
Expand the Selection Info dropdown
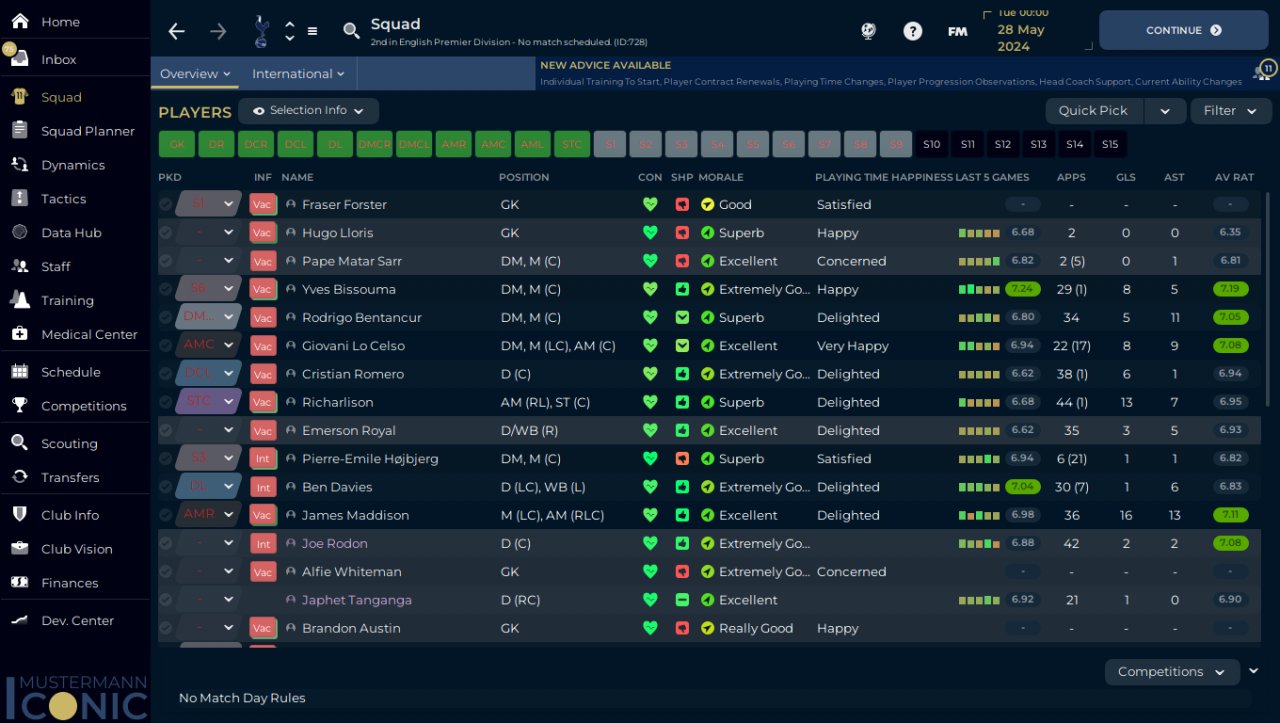coord(308,111)
